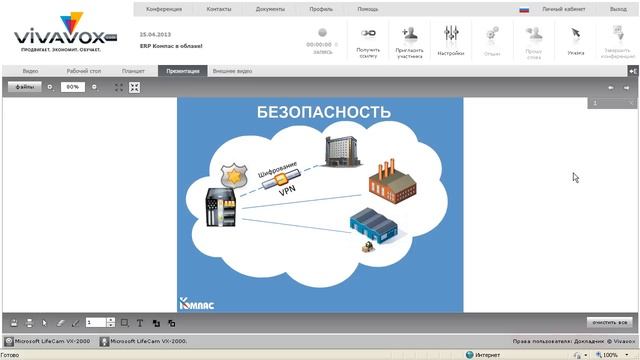
Task: Switch to the Рабочий стол tab
Action: pyautogui.click(x=84, y=71)
